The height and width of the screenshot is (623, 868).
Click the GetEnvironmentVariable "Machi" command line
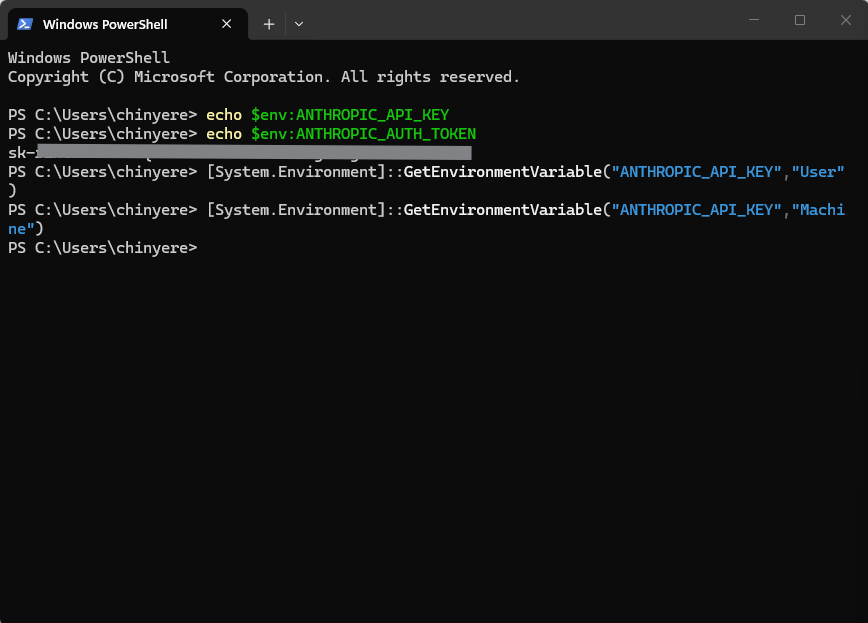point(426,210)
